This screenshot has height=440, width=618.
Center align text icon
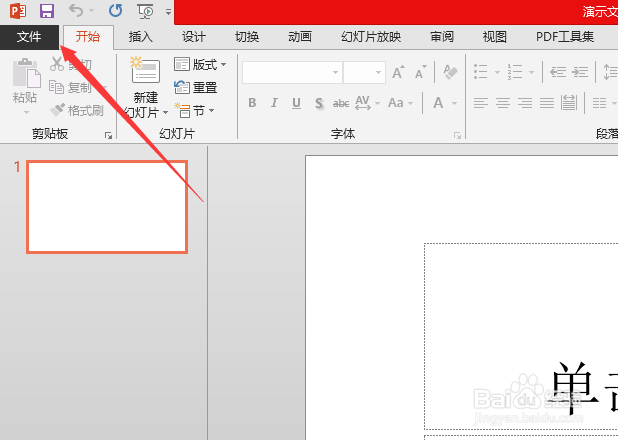tap(503, 103)
